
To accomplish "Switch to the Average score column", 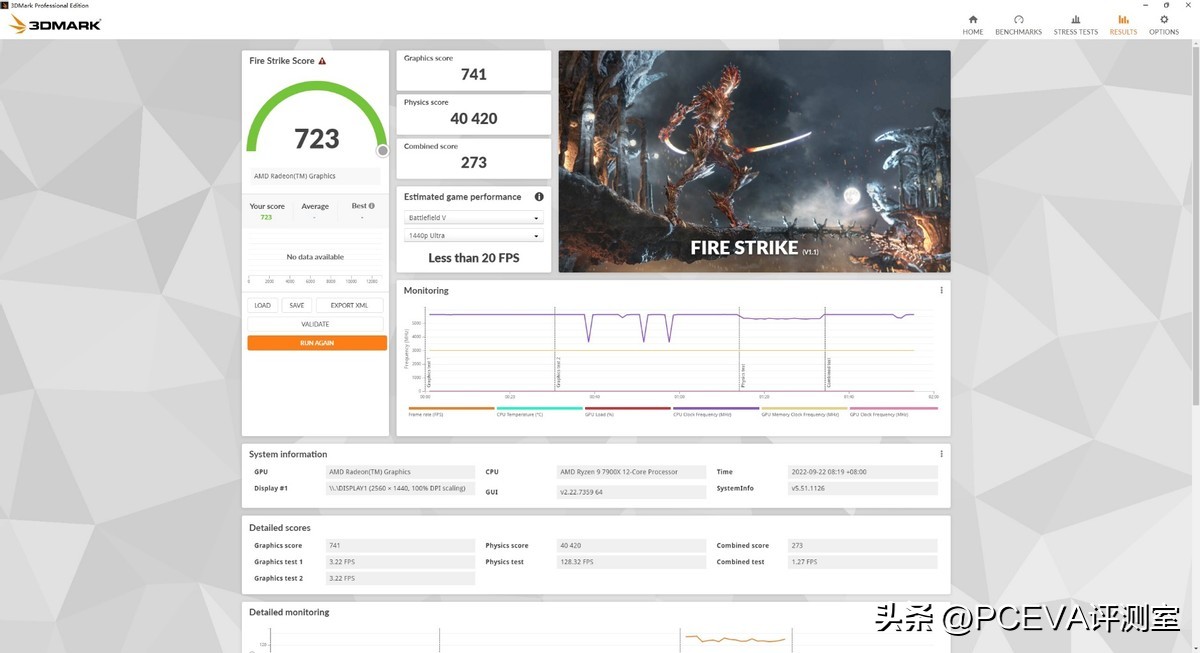I will [315, 206].
